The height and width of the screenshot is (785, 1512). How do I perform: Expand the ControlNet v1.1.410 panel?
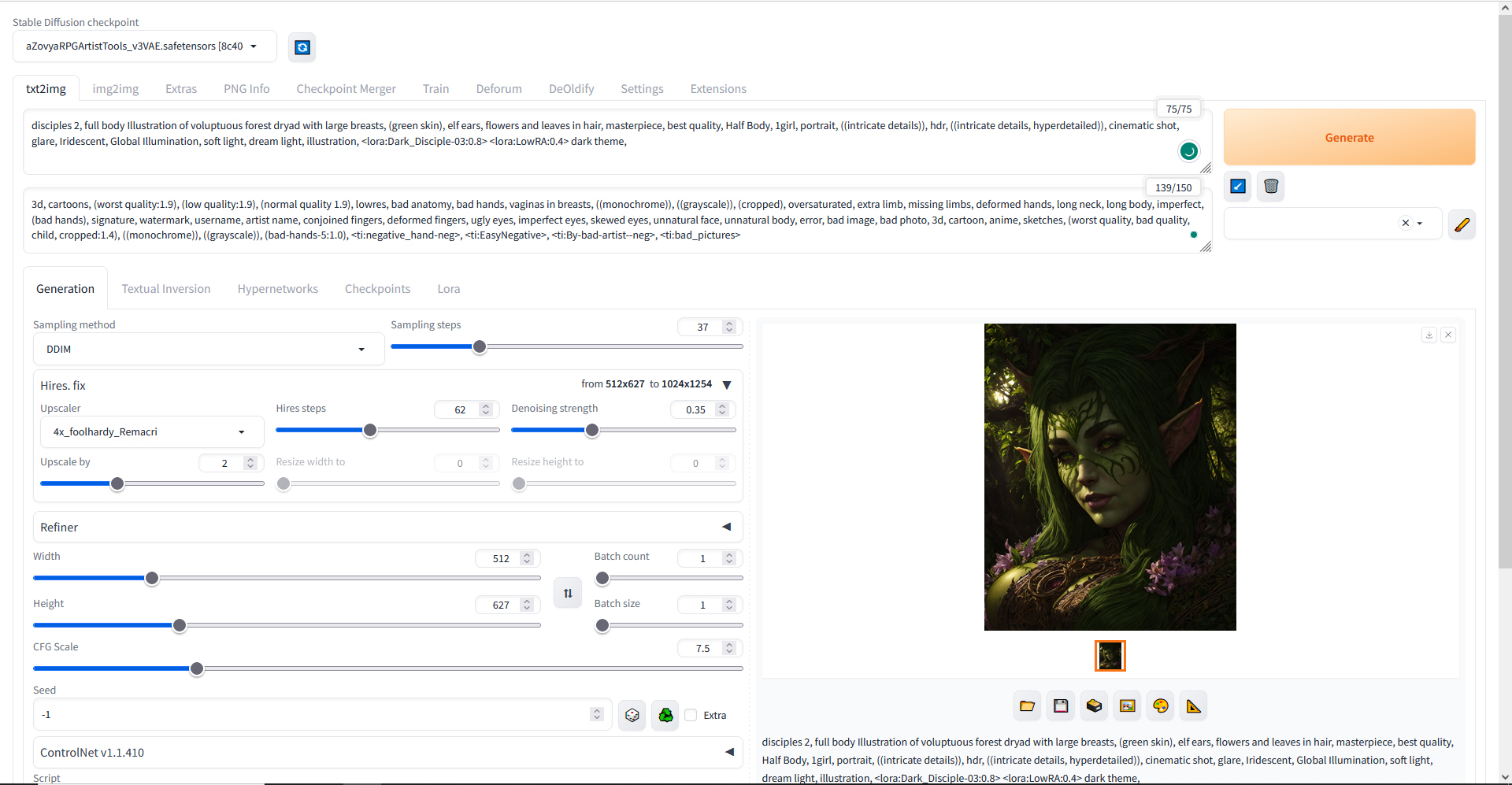click(729, 752)
